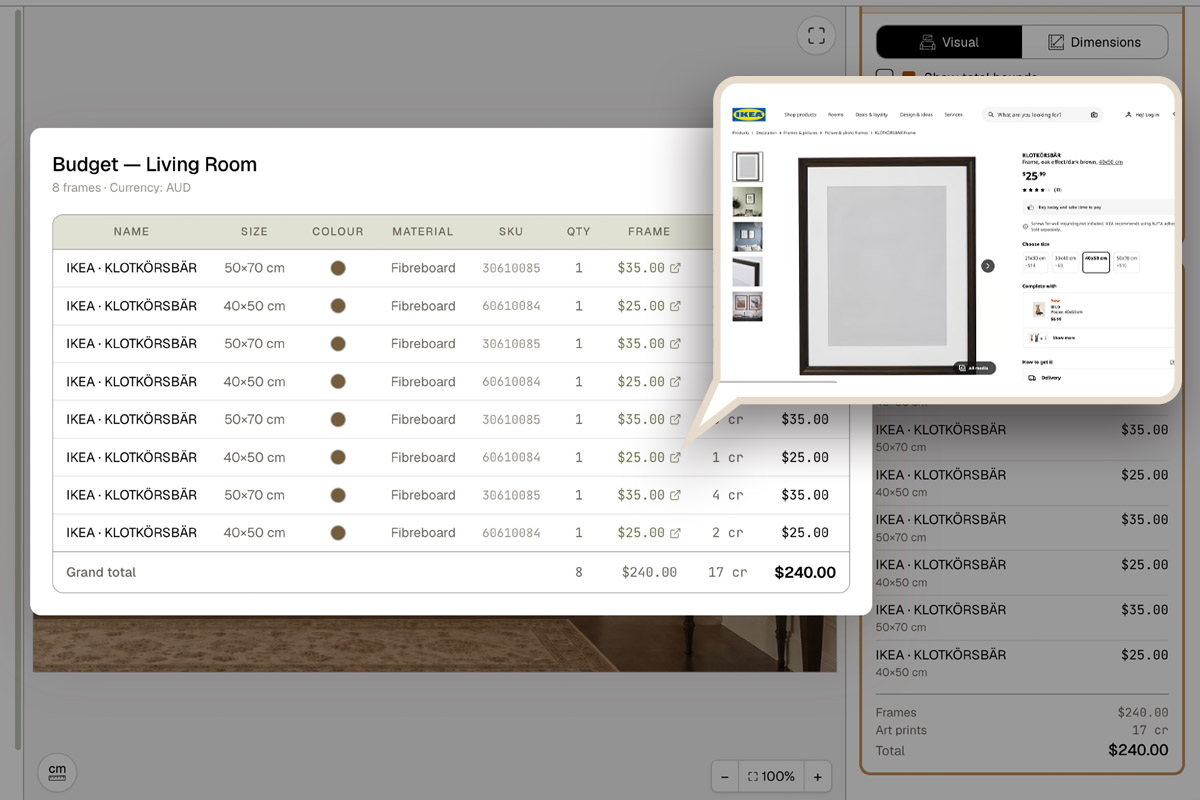Click the QTY column header
The height and width of the screenshot is (800, 1200).
coord(578,231)
